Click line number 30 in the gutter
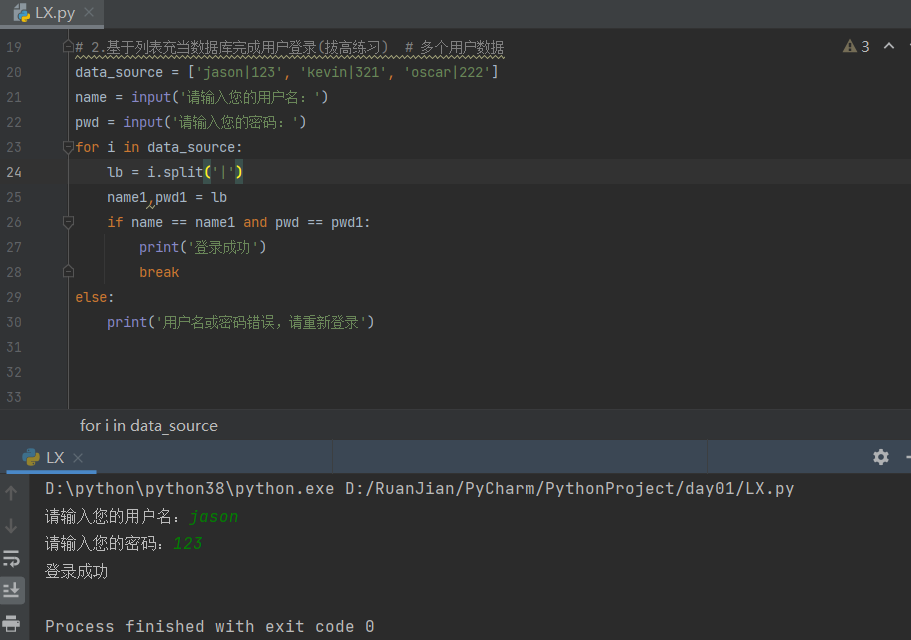 [x=14, y=322]
